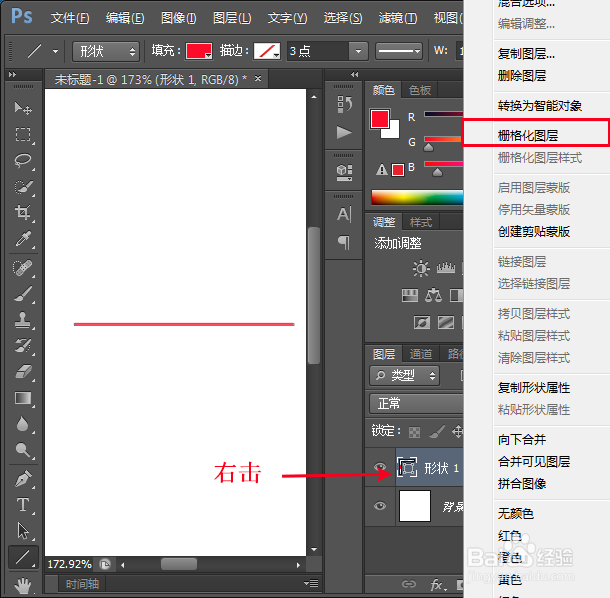Choose 创建剪贴蒙版 in context menu
This screenshot has height=598, width=610.
click(x=534, y=232)
